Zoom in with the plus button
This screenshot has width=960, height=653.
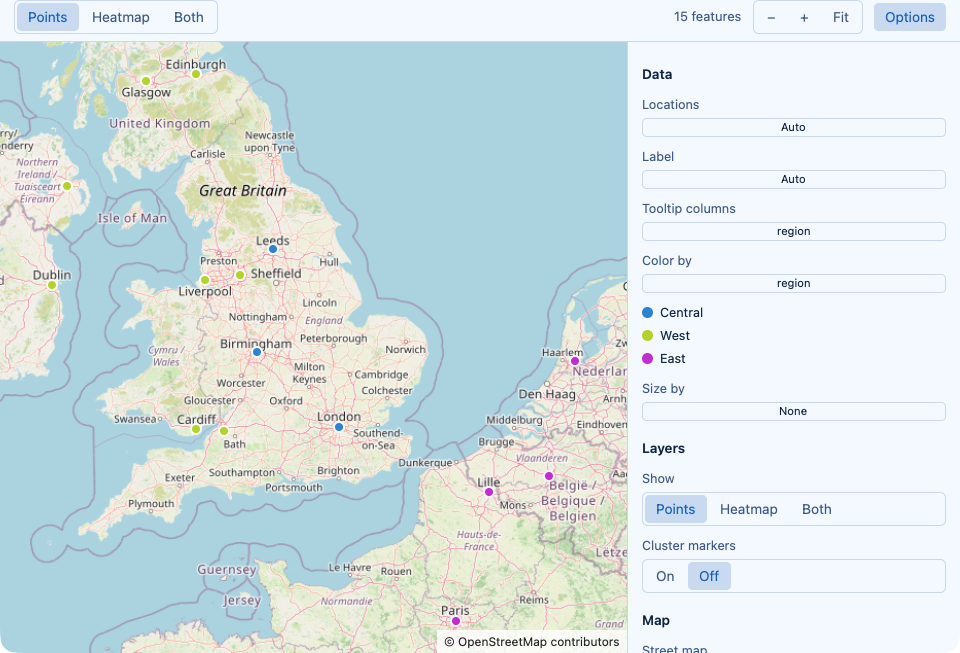point(804,17)
